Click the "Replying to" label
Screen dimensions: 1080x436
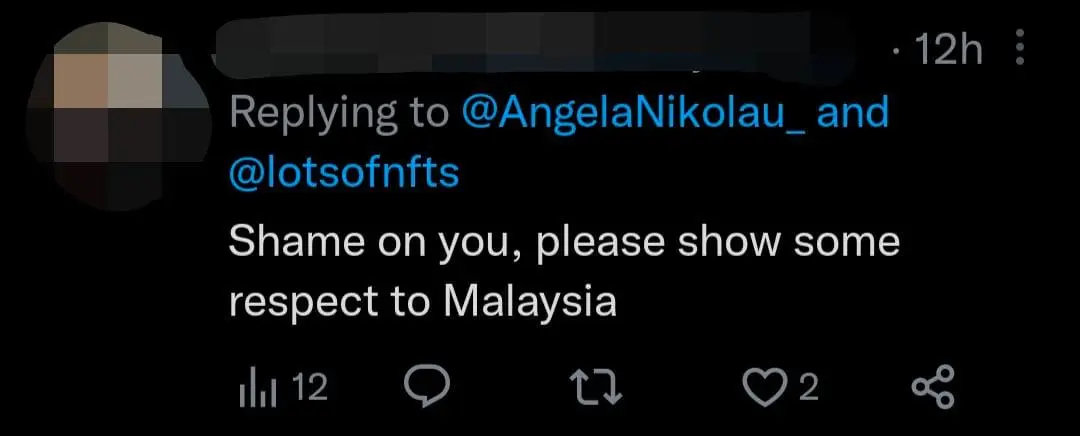[x=339, y=114]
